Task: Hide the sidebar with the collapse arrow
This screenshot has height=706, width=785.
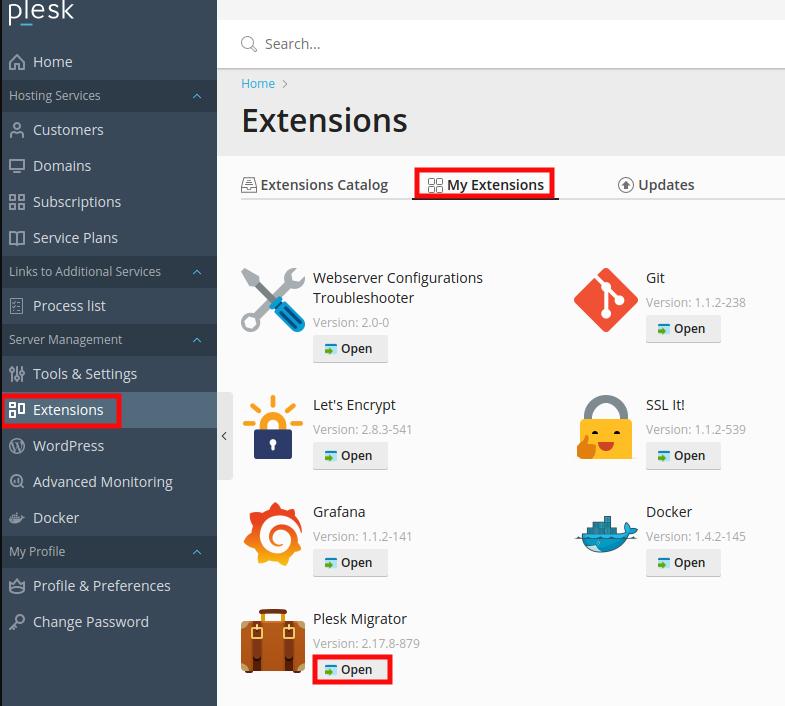Action: 224,436
